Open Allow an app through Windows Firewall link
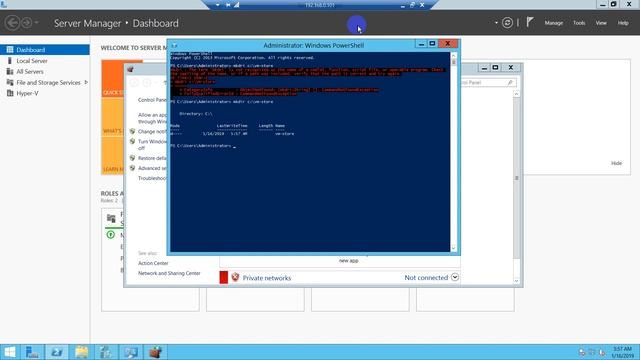Viewport: 640px width, 360px height. (152, 118)
